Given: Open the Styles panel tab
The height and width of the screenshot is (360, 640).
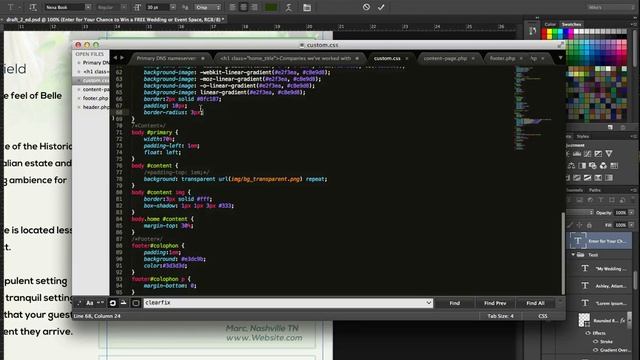Looking at the screenshot, I should pyautogui.click(x=582, y=136).
